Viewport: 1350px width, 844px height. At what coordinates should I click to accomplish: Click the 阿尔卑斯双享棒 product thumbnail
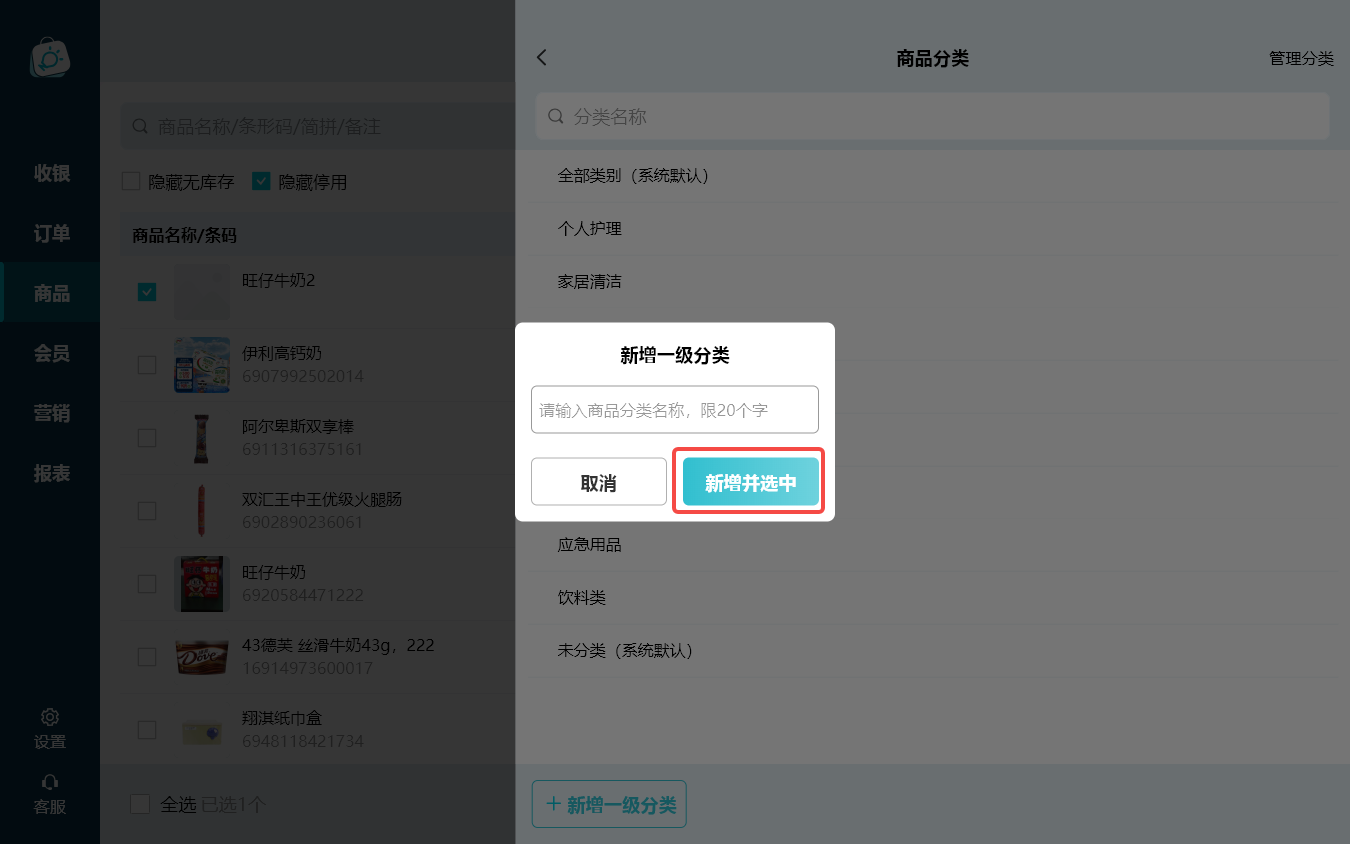(x=202, y=438)
